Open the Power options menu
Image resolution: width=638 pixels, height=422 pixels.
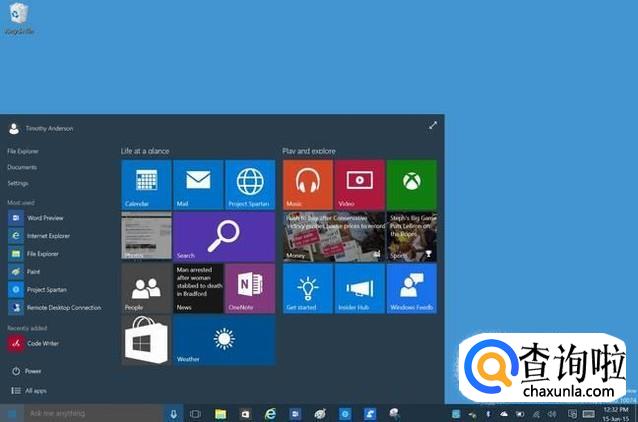click(33, 371)
